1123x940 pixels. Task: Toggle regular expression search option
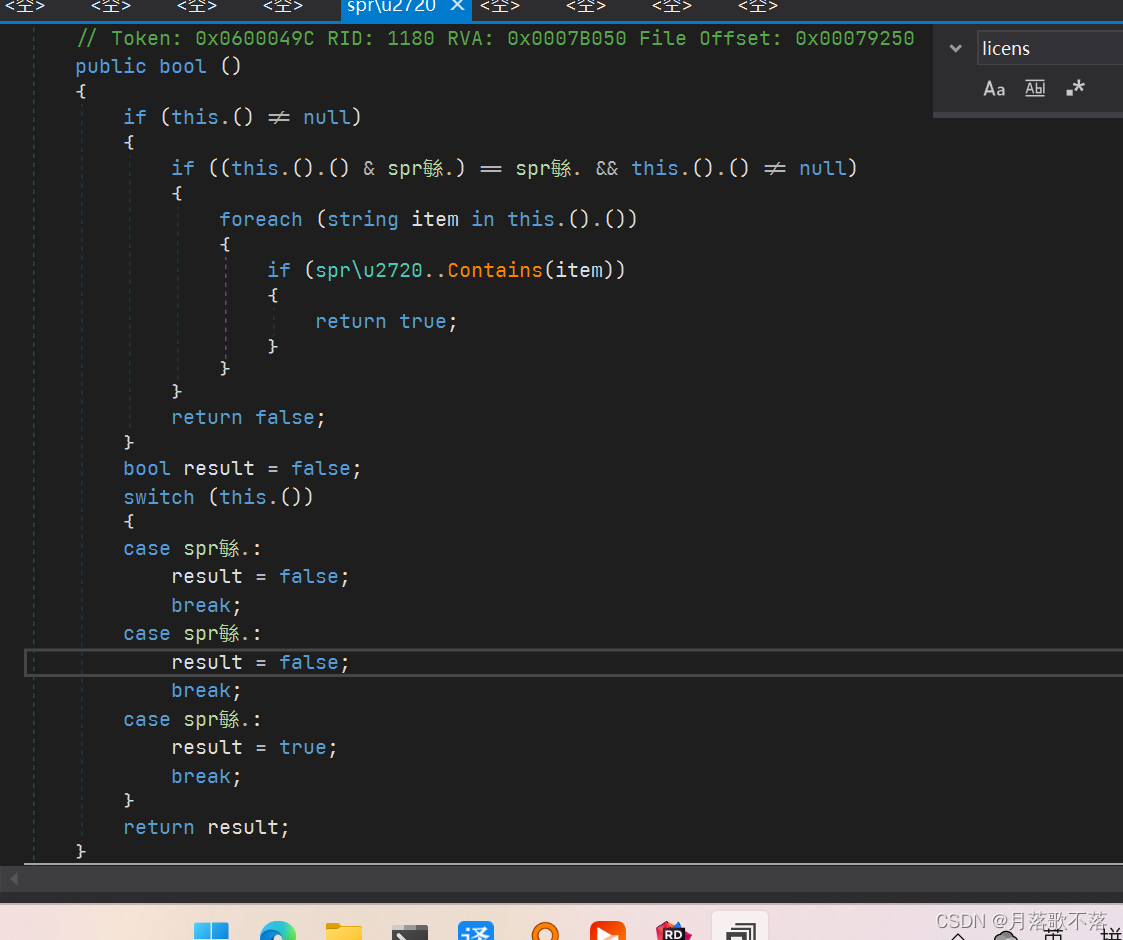(1075, 89)
